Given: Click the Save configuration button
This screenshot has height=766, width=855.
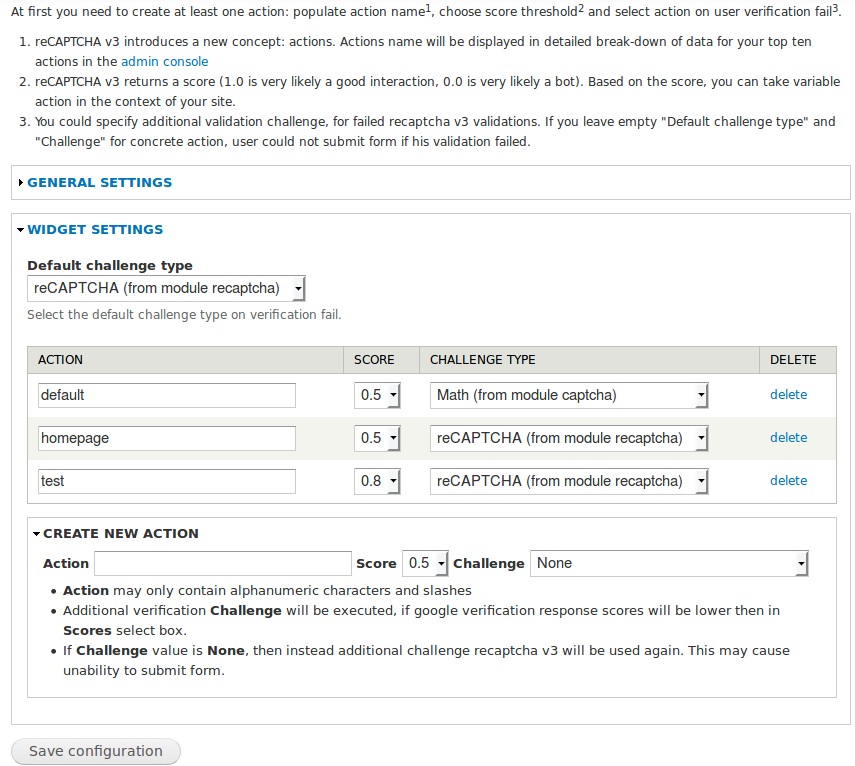Looking at the screenshot, I should [96, 751].
